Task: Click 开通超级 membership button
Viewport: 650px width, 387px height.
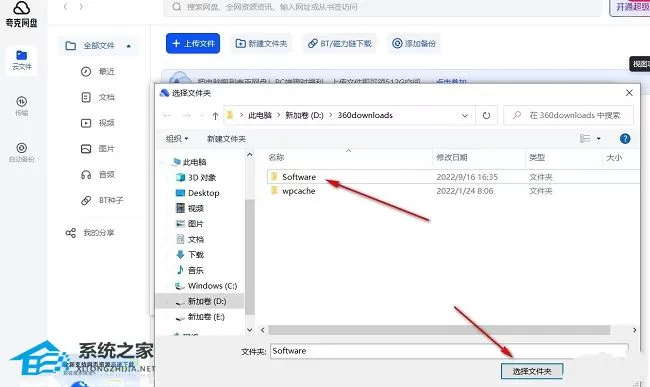Action: click(631, 7)
